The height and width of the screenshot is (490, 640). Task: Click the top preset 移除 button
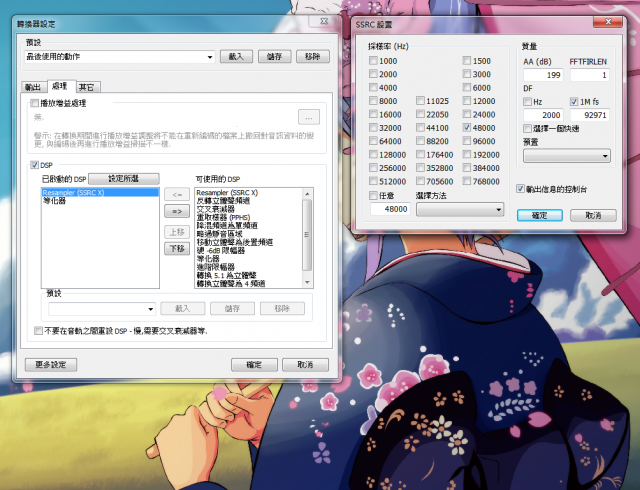click(313, 57)
